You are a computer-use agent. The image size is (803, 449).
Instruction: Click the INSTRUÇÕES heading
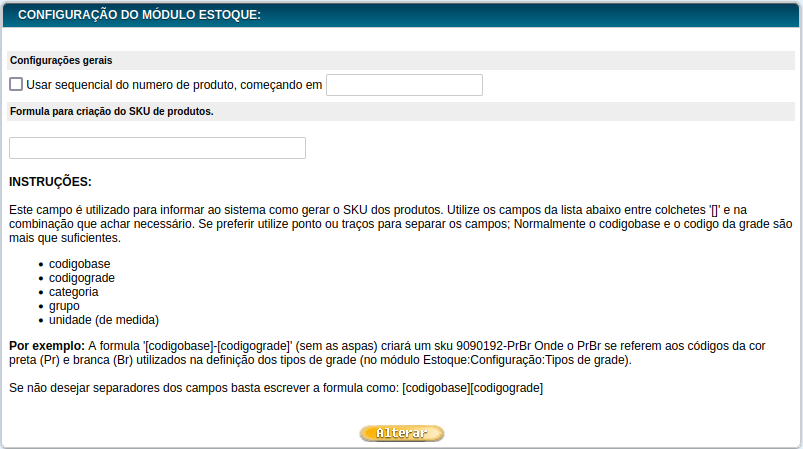(x=50, y=182)
